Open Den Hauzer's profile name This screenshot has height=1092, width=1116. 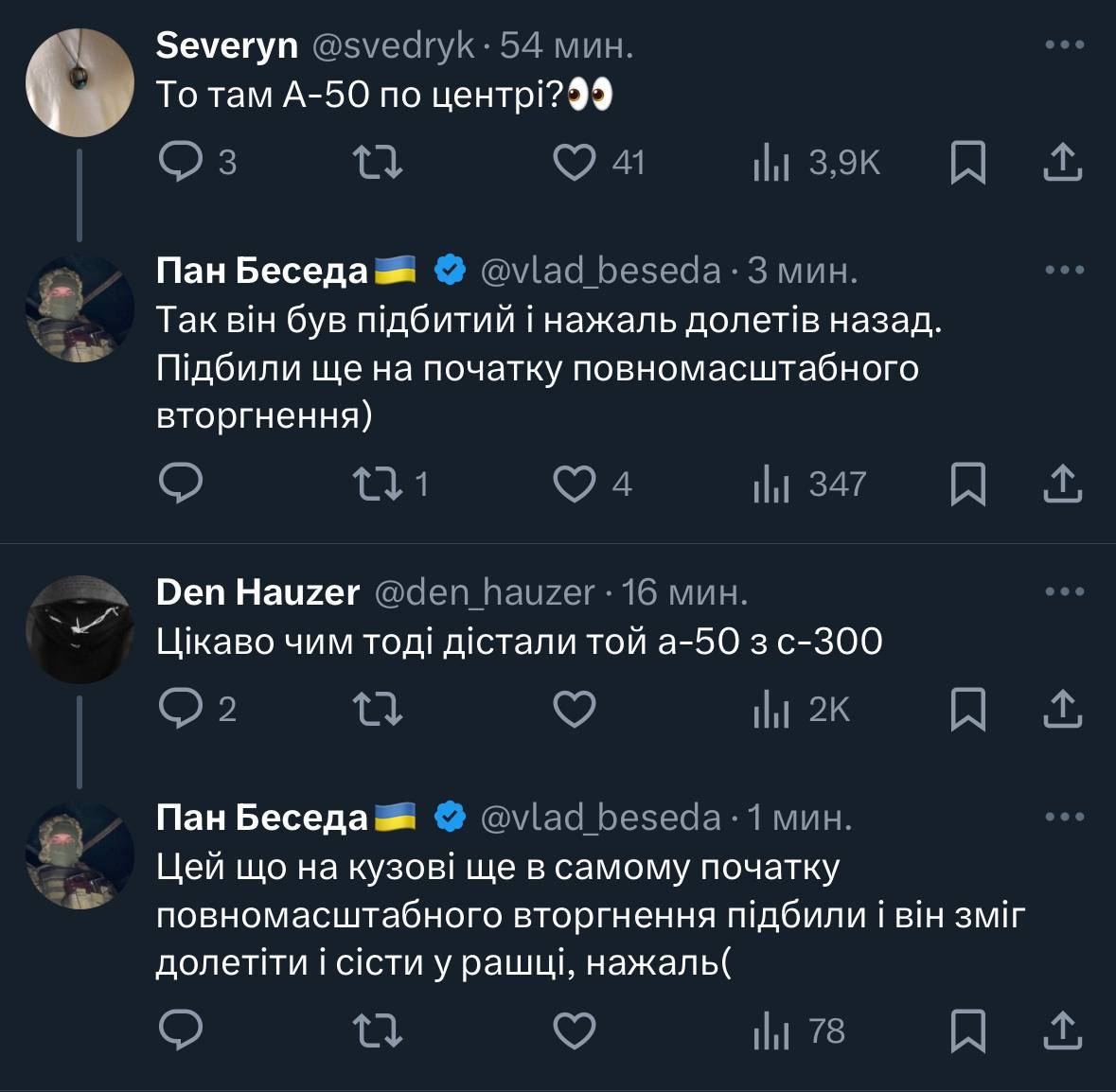[257, 592]
